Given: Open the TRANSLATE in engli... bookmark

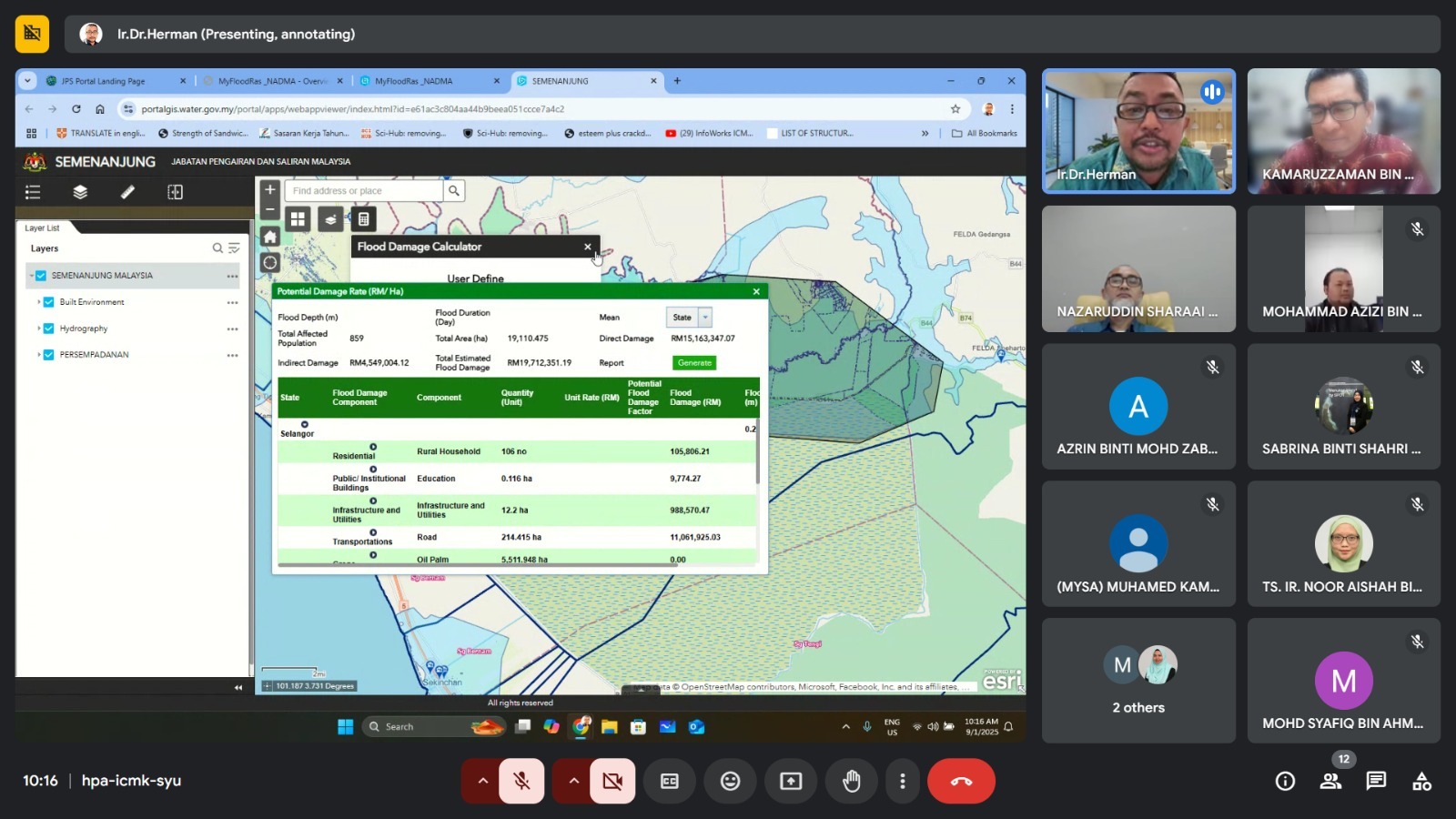Looking at the screenshot, I should tap(100, 133).
